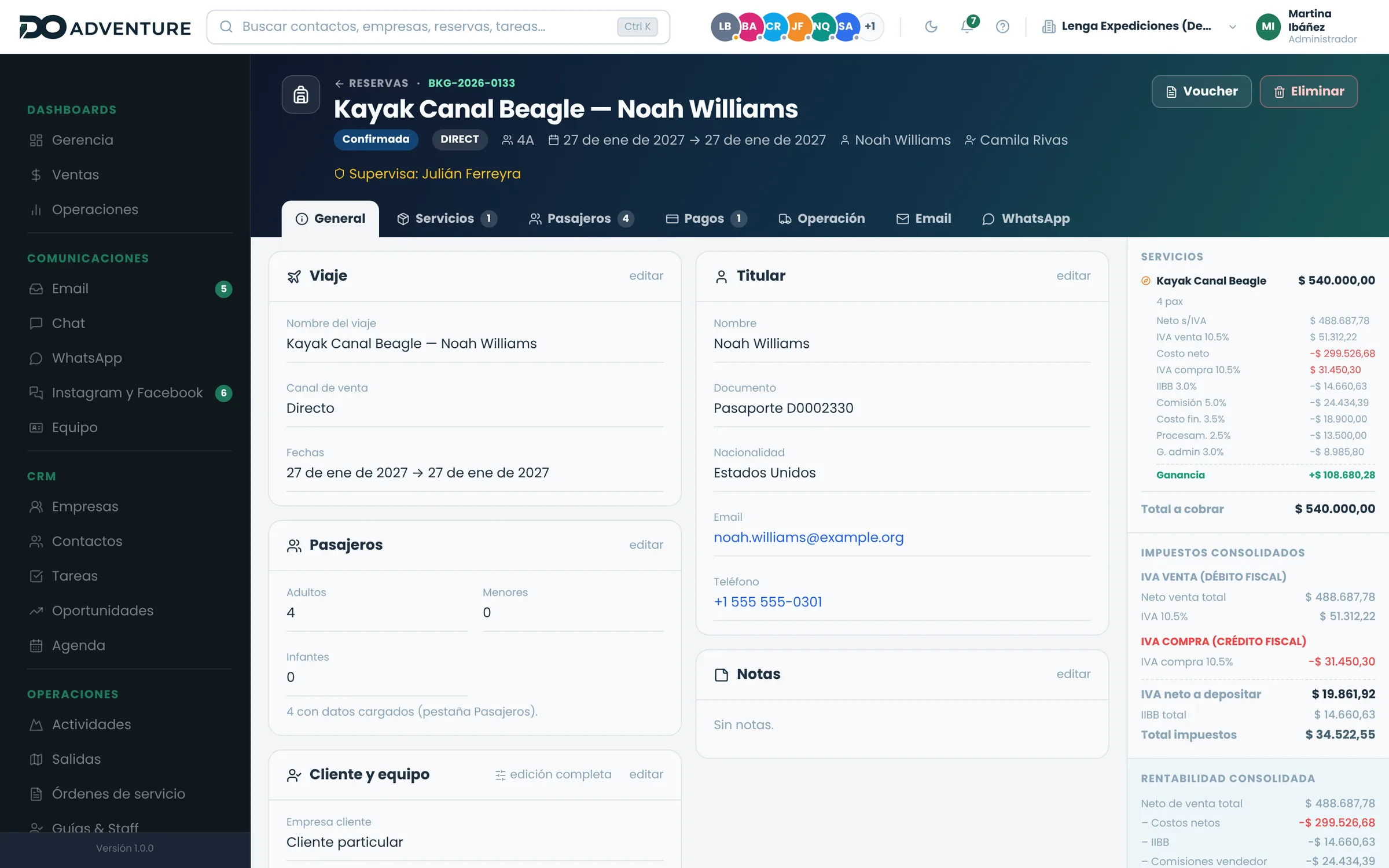Edit the Pasajeros card
1389x868 pixels.
(x=646, y=545)
